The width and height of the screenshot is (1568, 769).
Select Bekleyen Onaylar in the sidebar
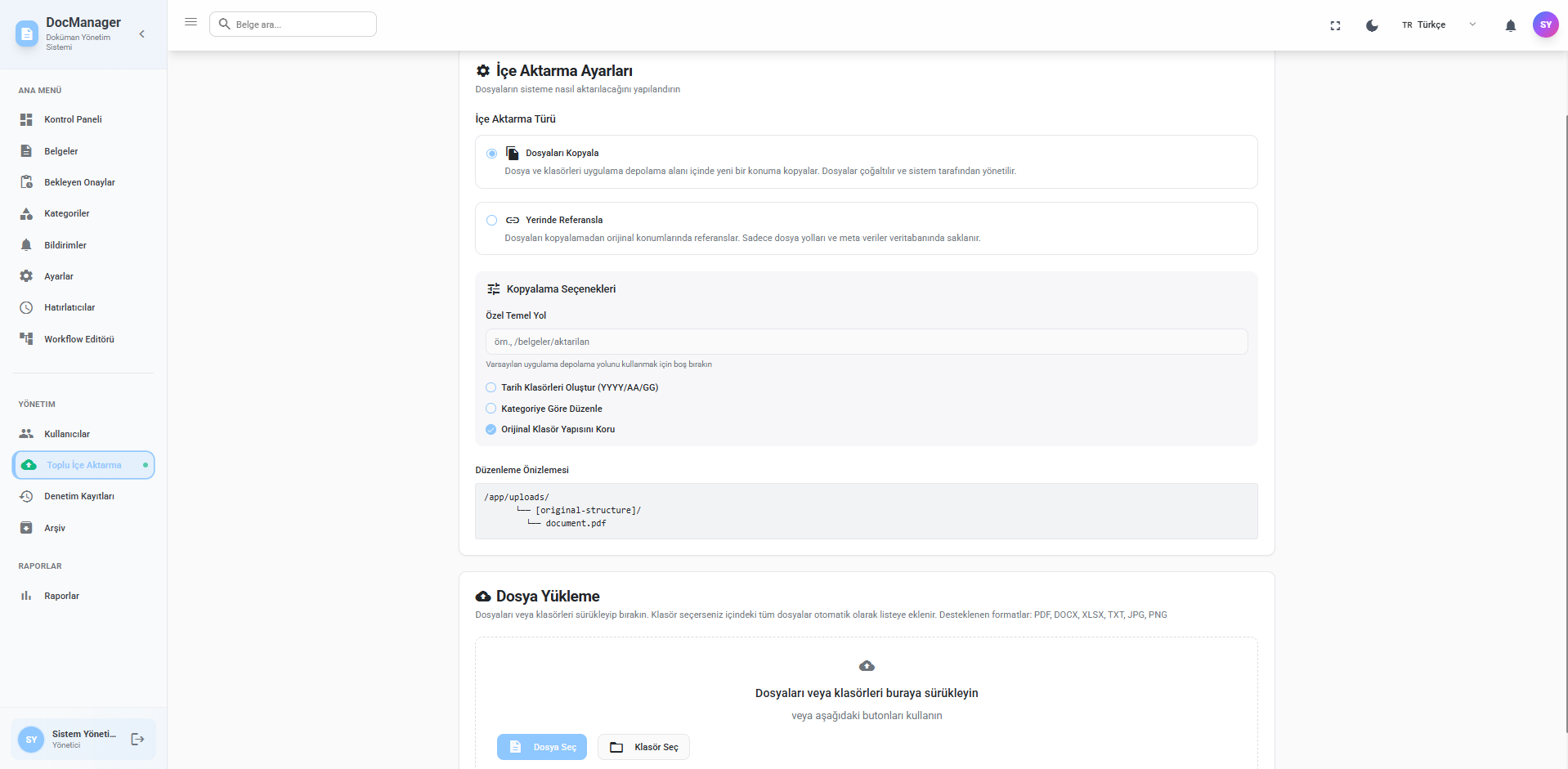[79, 182]
